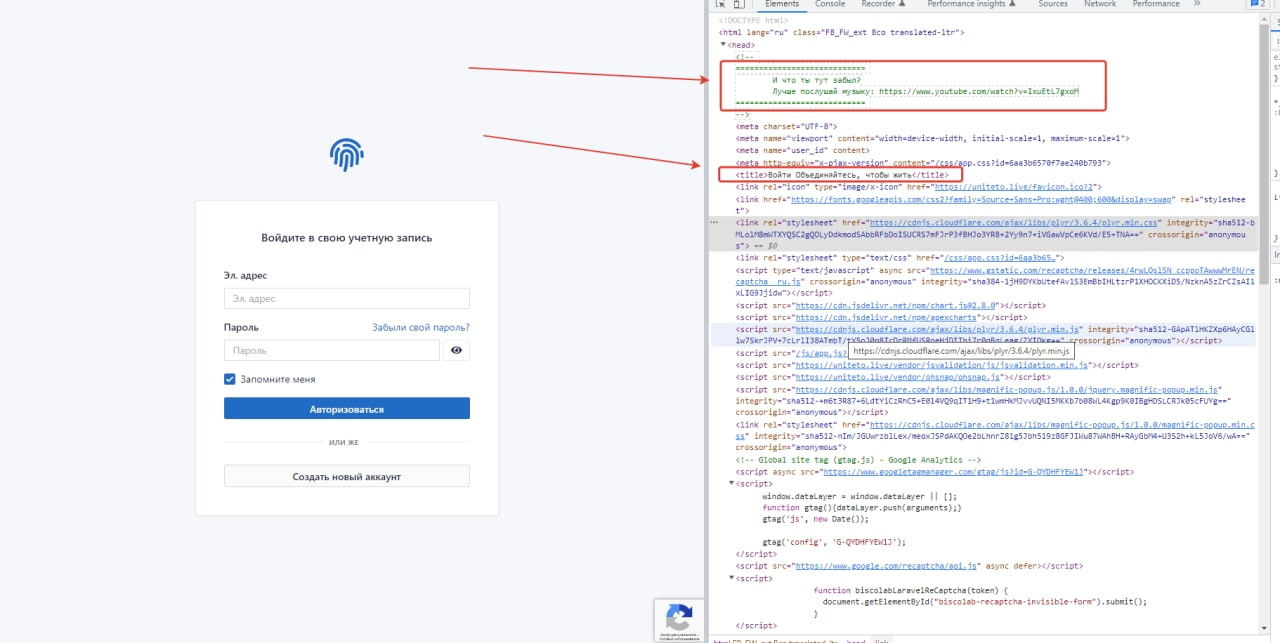
Task: Open the jsvalidation.min.js script link
Action: [942, 365]
